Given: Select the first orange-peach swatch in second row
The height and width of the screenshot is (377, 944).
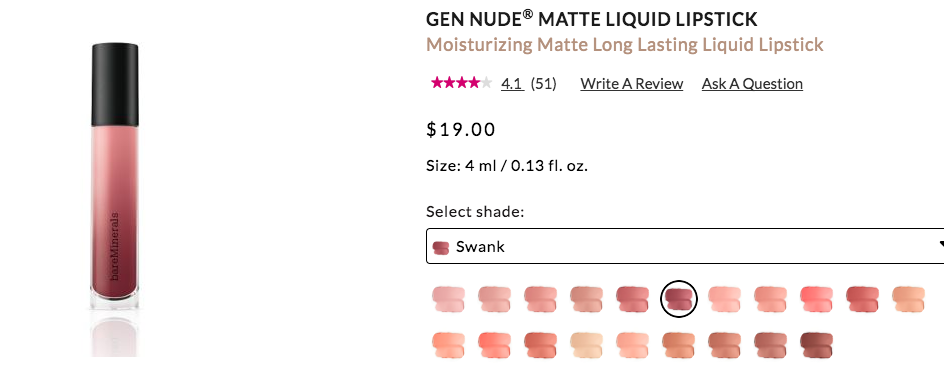Looking at the screenshot, I should tap(449, 345).
